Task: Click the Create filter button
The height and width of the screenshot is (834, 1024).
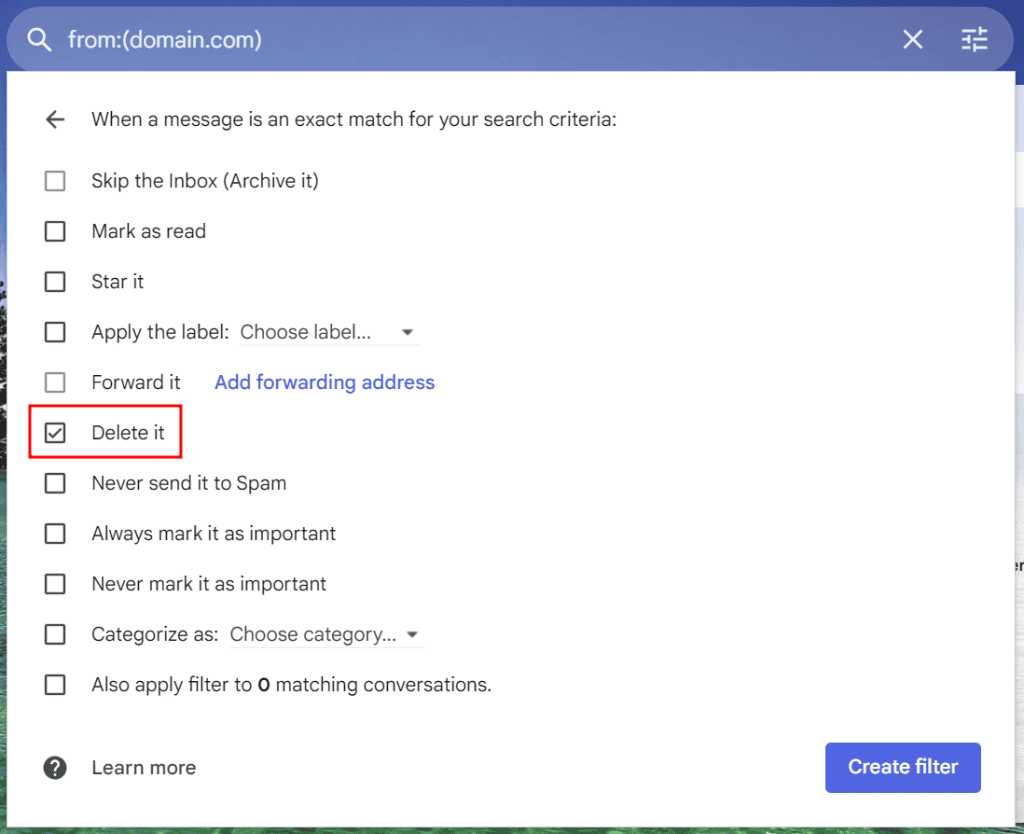Action: [x=902, y=767]
